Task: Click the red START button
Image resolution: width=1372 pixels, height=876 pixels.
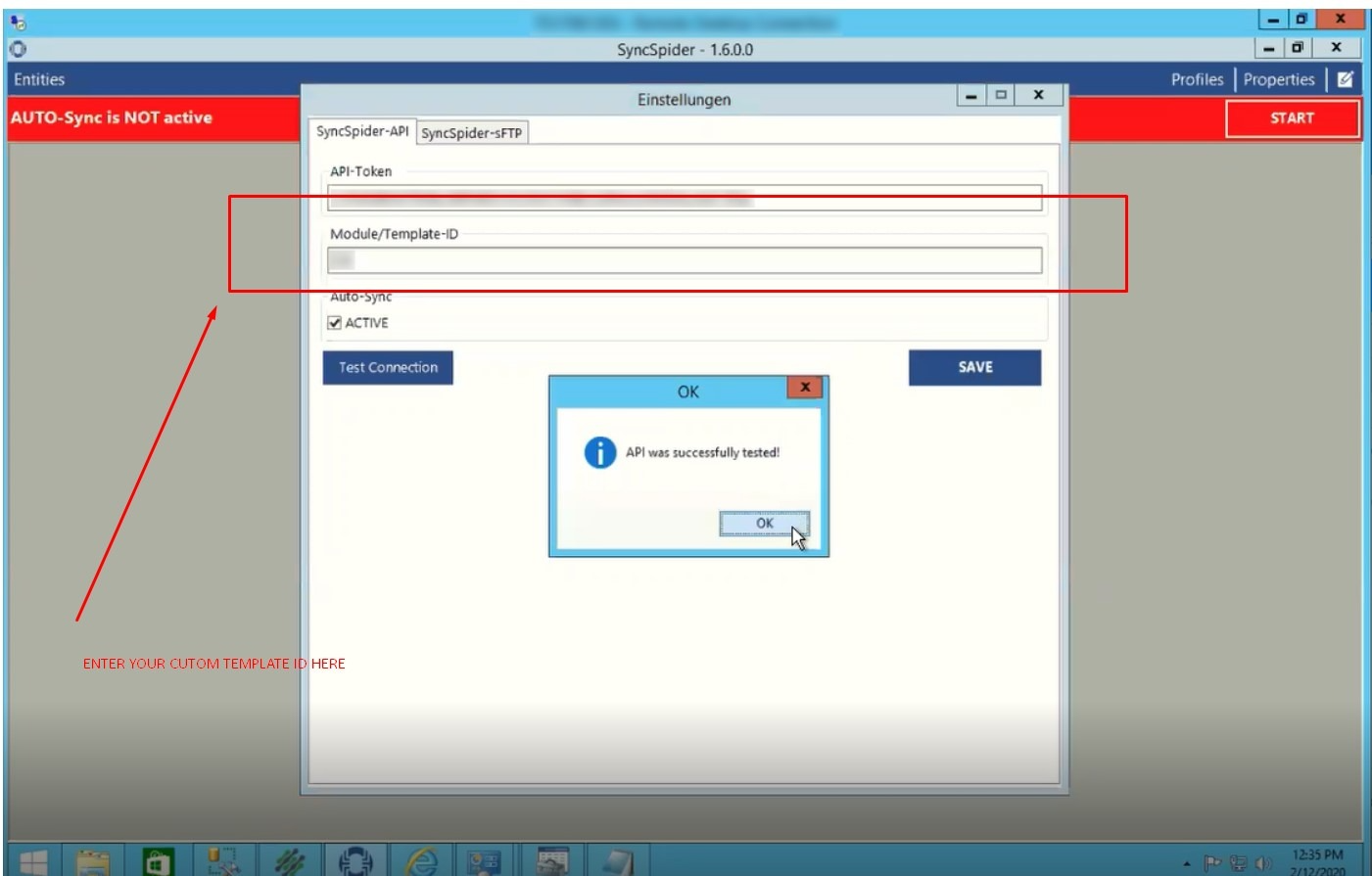Action: tap(1292, 118)
